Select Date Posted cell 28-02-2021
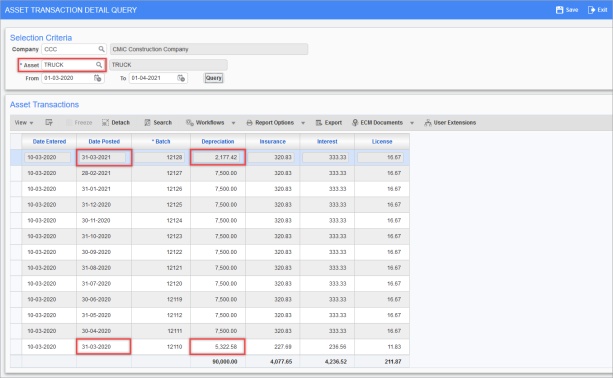613x378 pixels. click(104, 173)
